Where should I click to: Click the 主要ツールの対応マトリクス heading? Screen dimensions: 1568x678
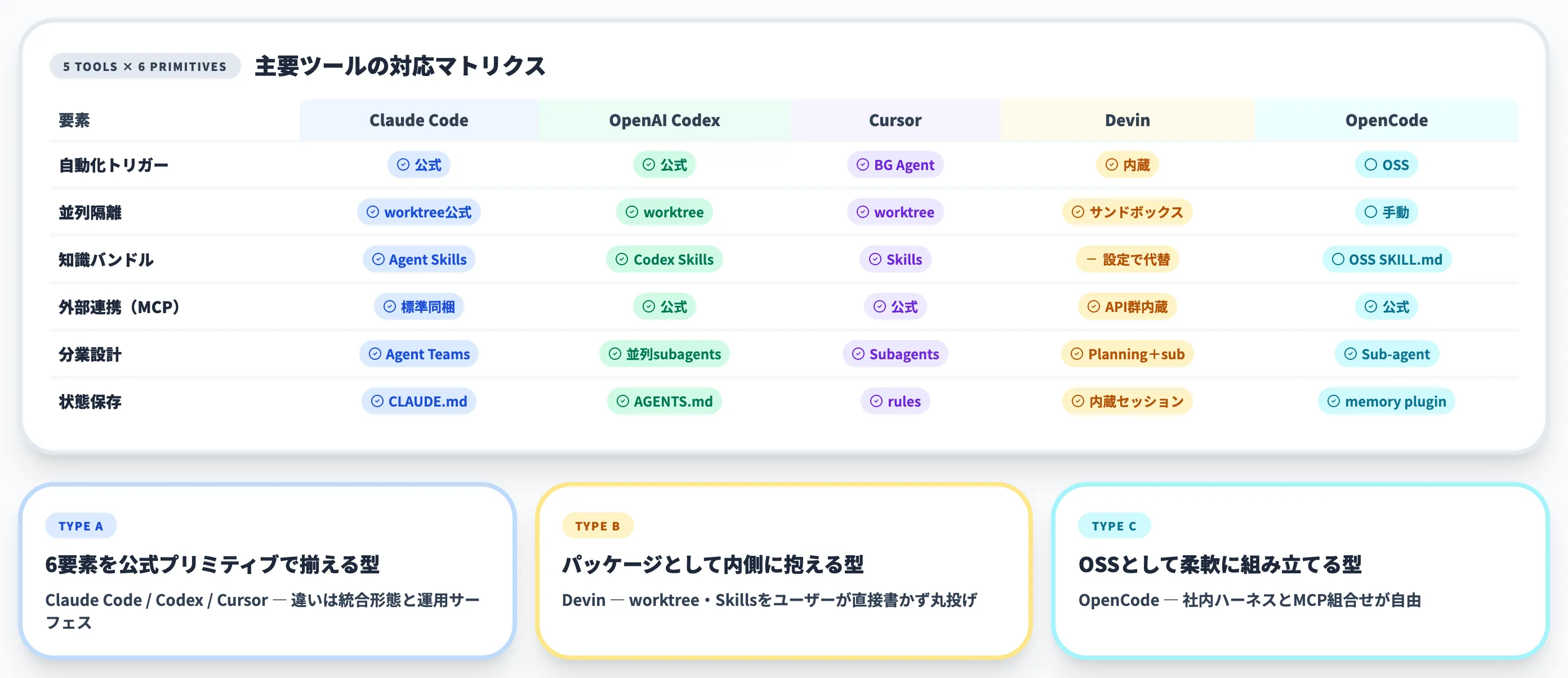(400, 66)
